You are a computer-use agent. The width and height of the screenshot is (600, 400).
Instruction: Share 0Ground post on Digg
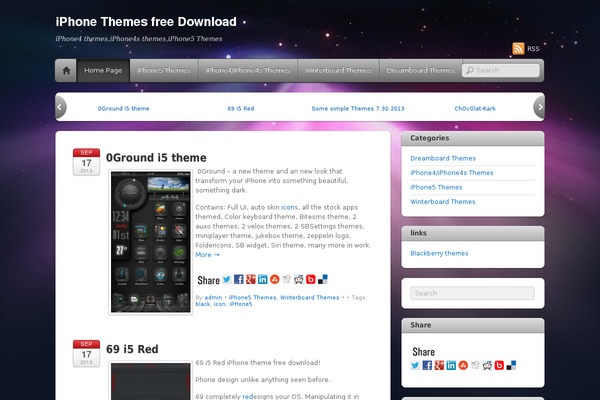287,279
